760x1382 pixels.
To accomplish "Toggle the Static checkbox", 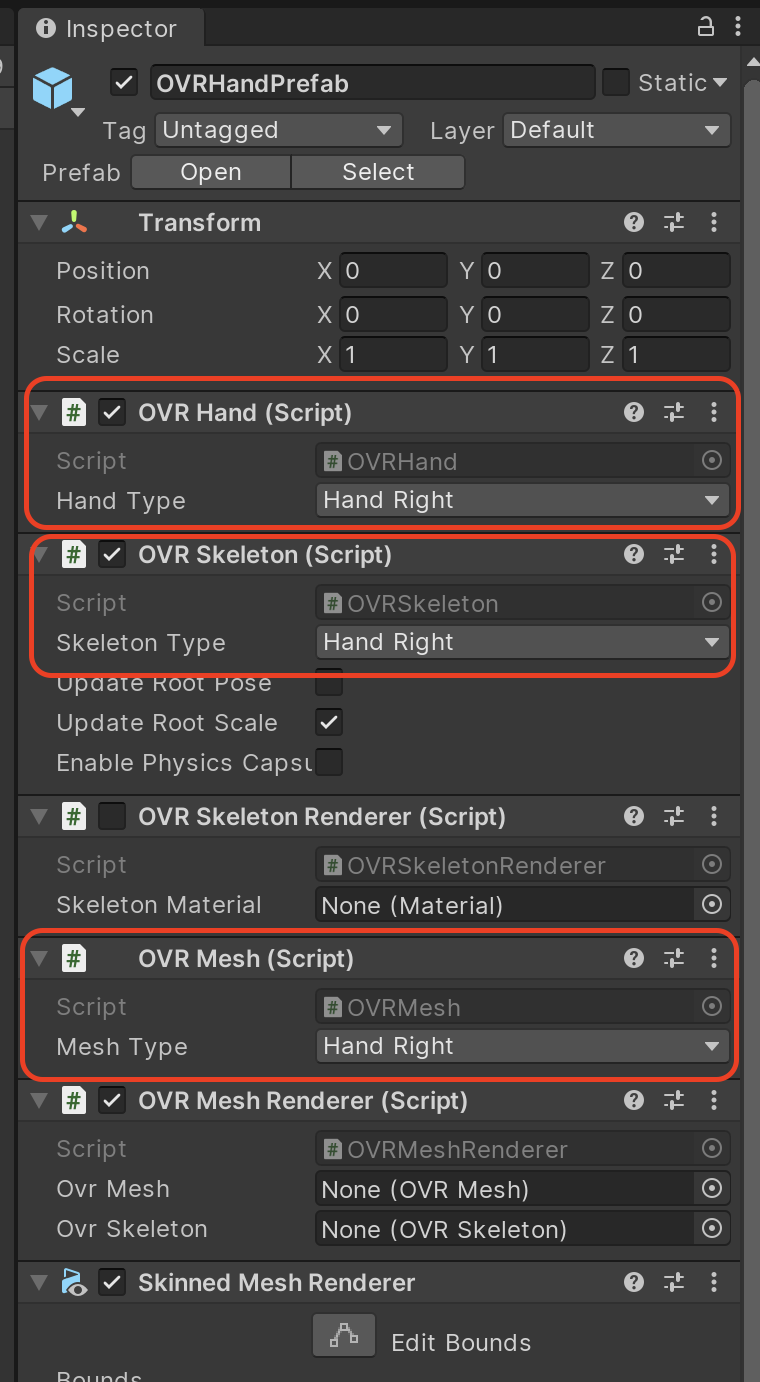I will (x=616, y=82).
